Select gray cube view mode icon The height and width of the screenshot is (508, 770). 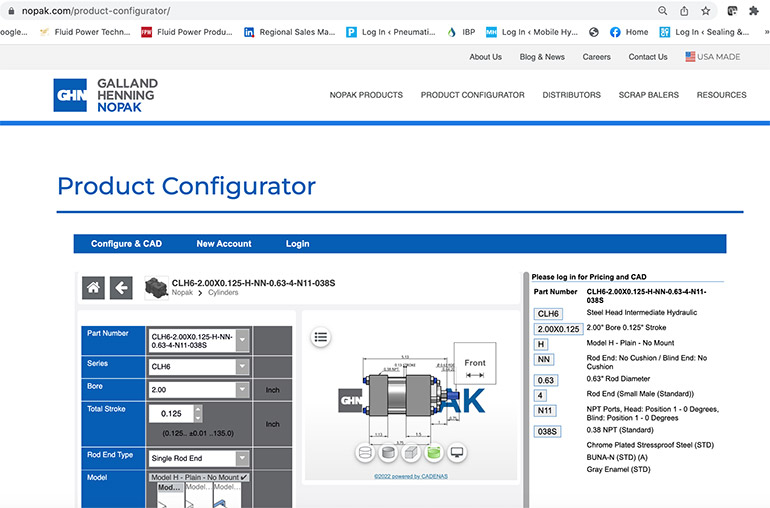click(411, 452)
